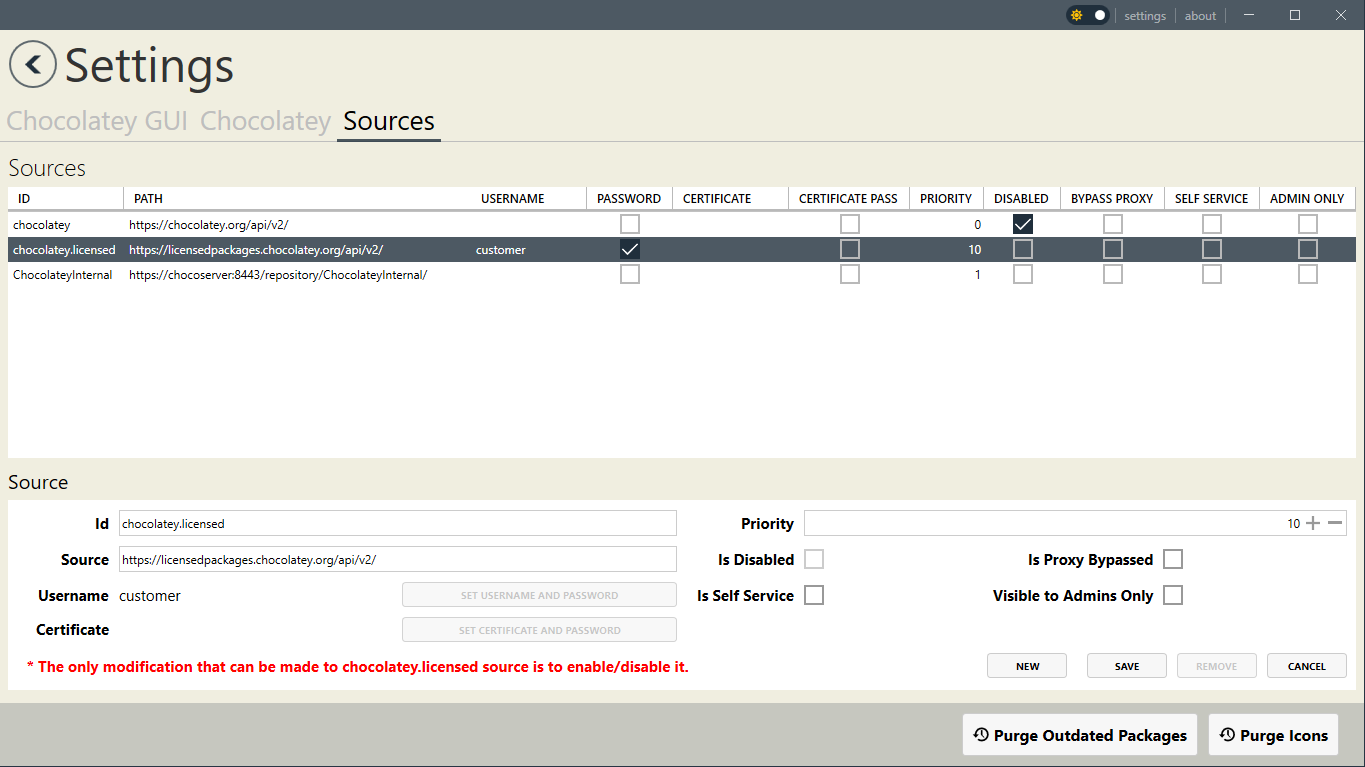The height and width of the screenshot is (767, 1365).
Task: Decrease priority with the minus icon
Action: point(1335,523)
